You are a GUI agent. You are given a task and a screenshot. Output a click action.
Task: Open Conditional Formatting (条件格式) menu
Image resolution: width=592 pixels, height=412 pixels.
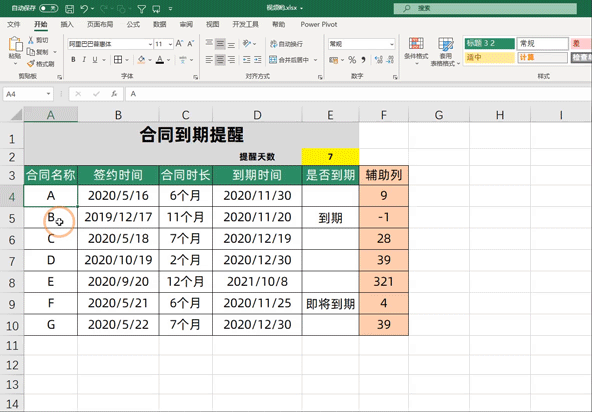(416, 51)
